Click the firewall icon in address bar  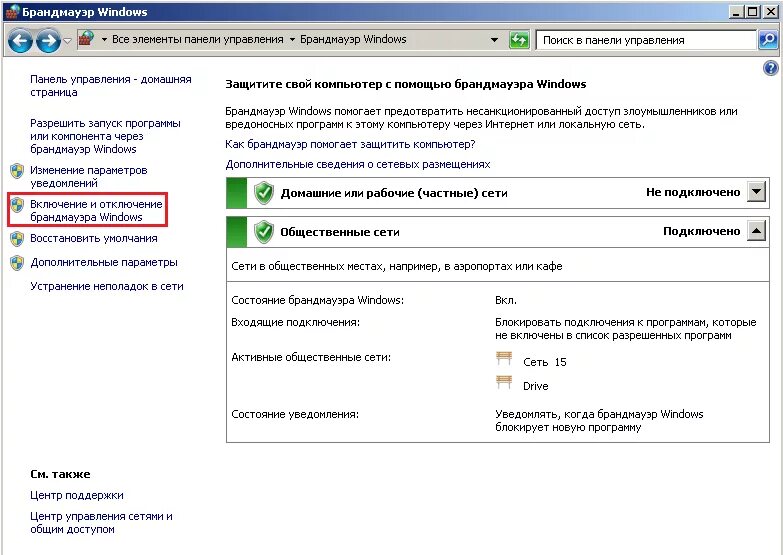86,39
